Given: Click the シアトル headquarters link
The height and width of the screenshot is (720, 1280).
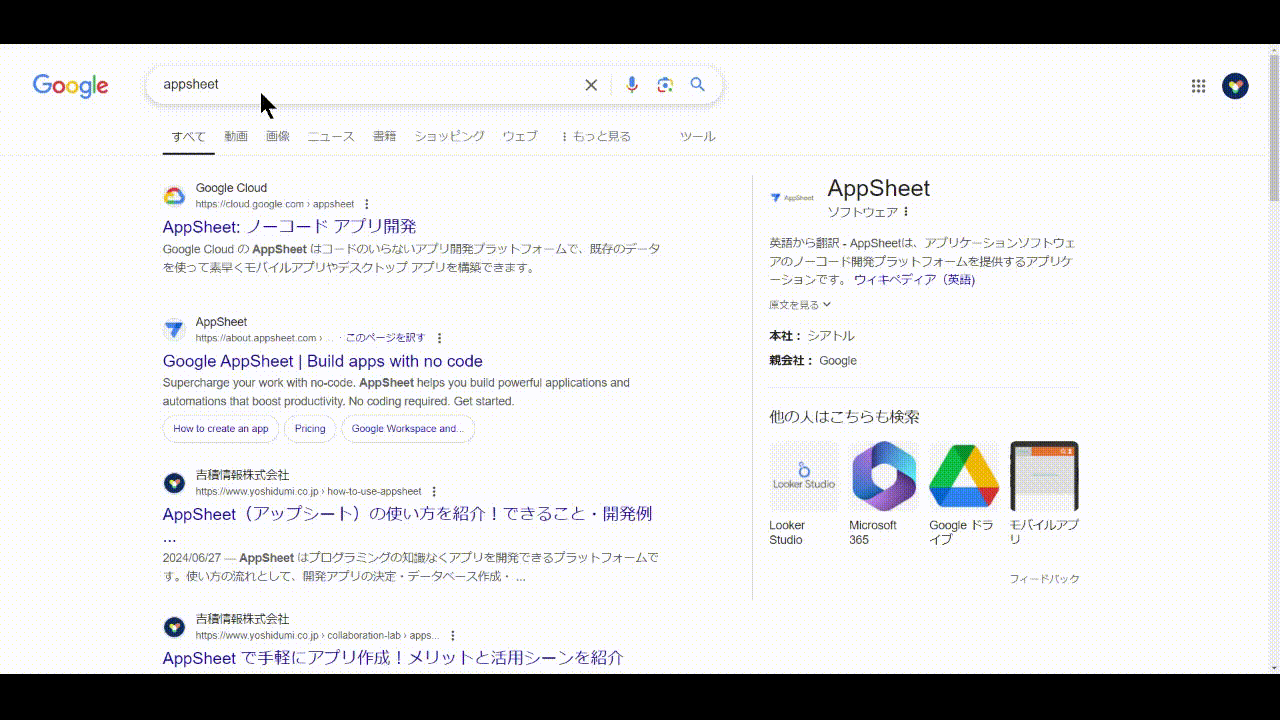Looking at the screenshot, I should 831,336.
